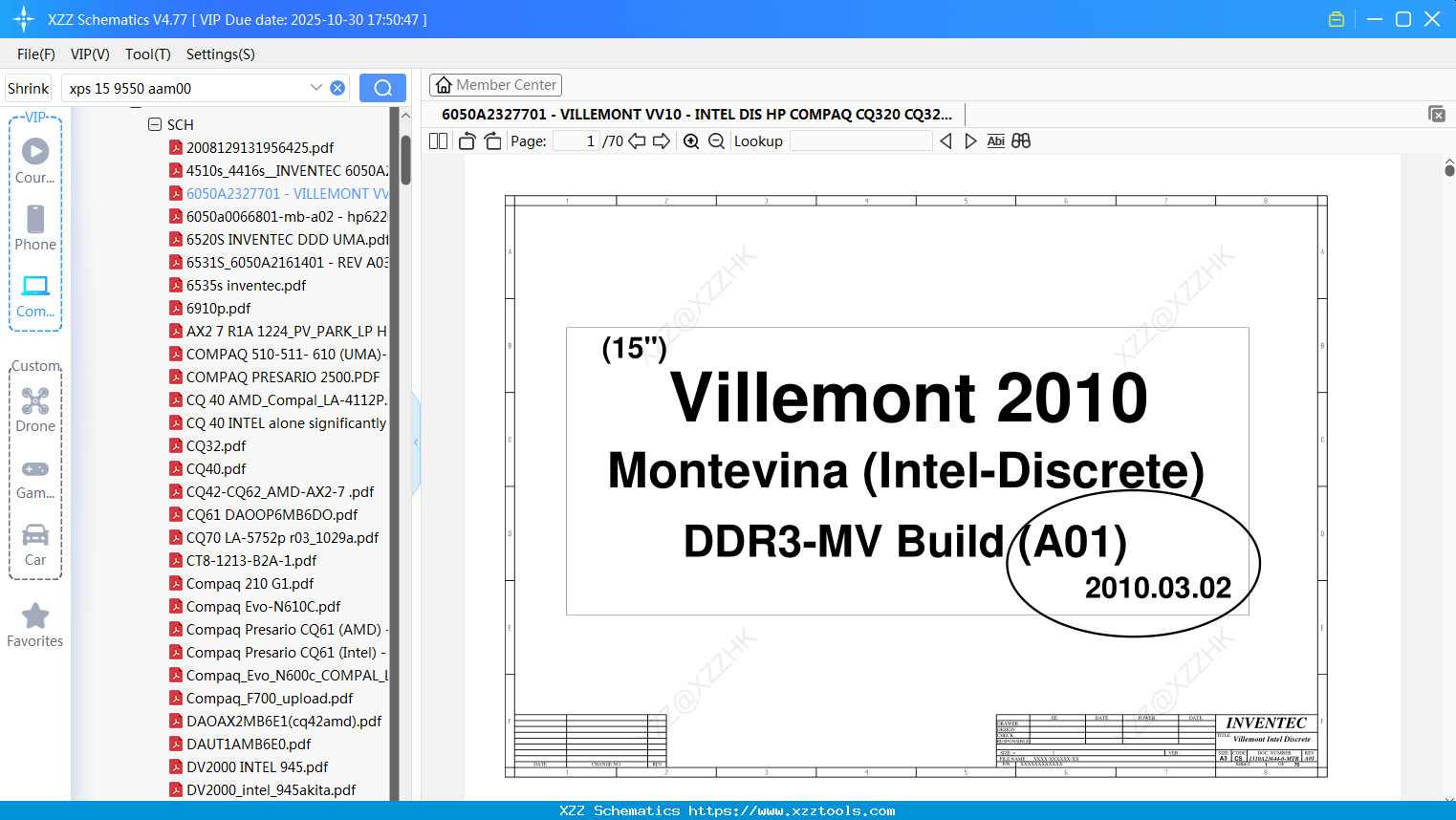Run search with the magnifier button
Image resolution: width=1456 pixels, height=820 pixels.
382,88
